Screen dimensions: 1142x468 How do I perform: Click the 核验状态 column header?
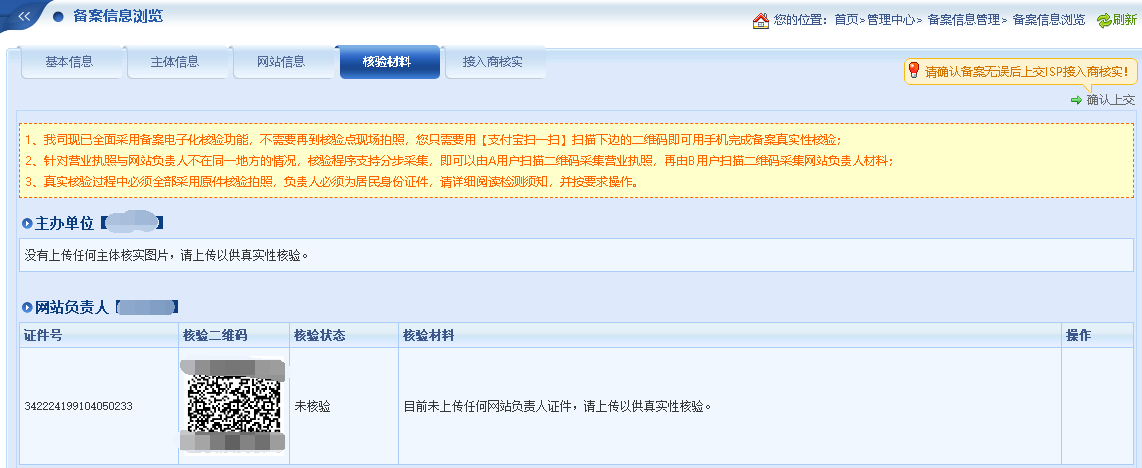point(319,335)
